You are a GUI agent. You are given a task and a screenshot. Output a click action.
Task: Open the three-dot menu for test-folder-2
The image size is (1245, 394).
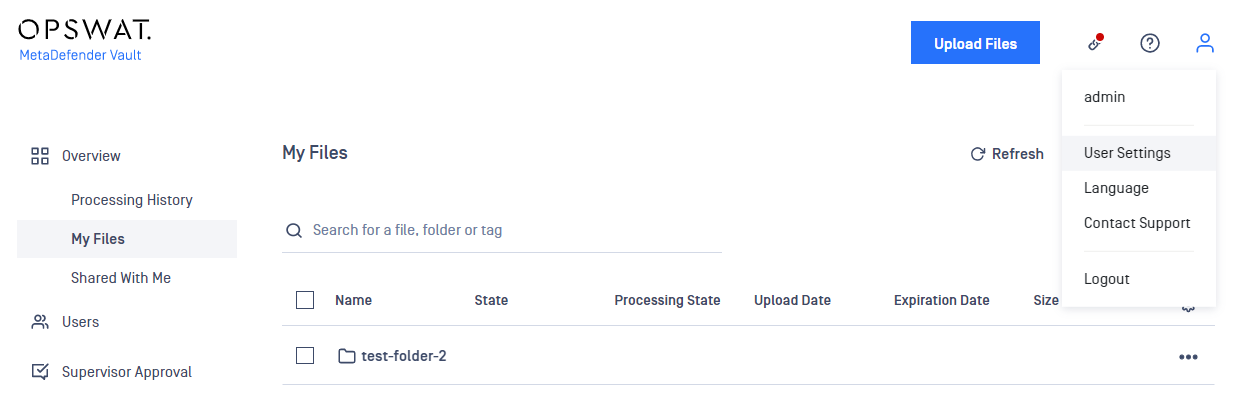click(1188, 357)
